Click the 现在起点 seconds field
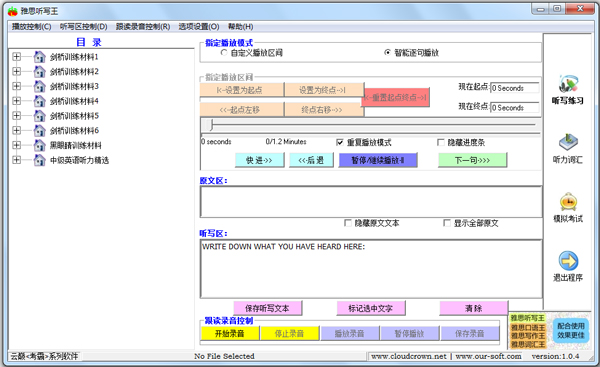 (515, 88)
